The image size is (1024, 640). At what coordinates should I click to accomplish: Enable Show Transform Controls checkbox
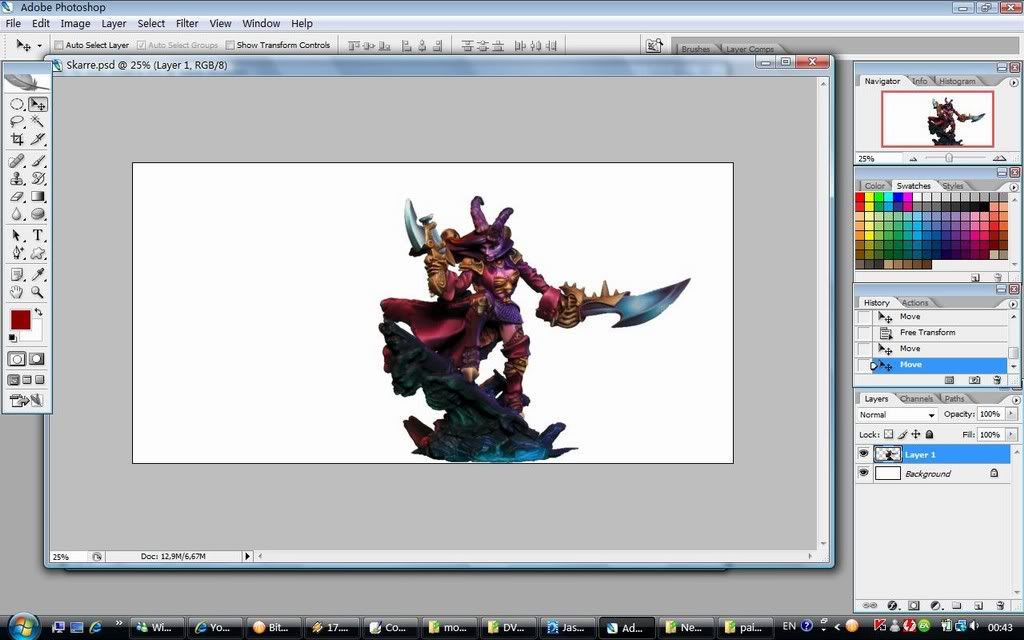(x=230, y=45)
